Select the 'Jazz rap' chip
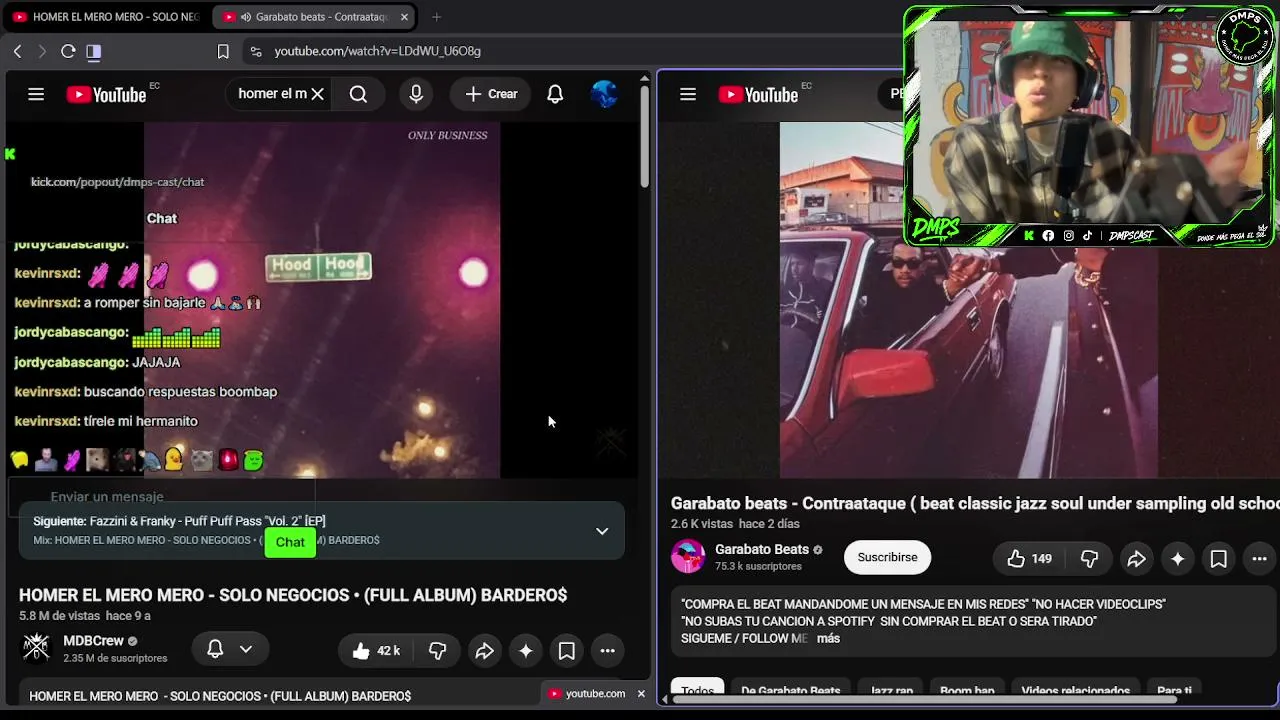The image size is (1280, 720). 892,691
